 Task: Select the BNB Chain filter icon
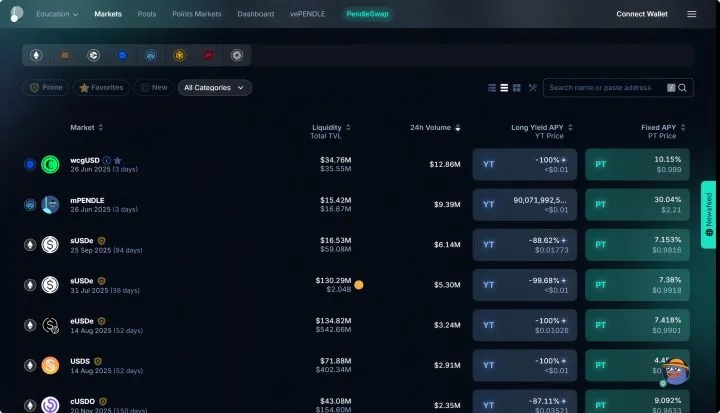(180, 55)
